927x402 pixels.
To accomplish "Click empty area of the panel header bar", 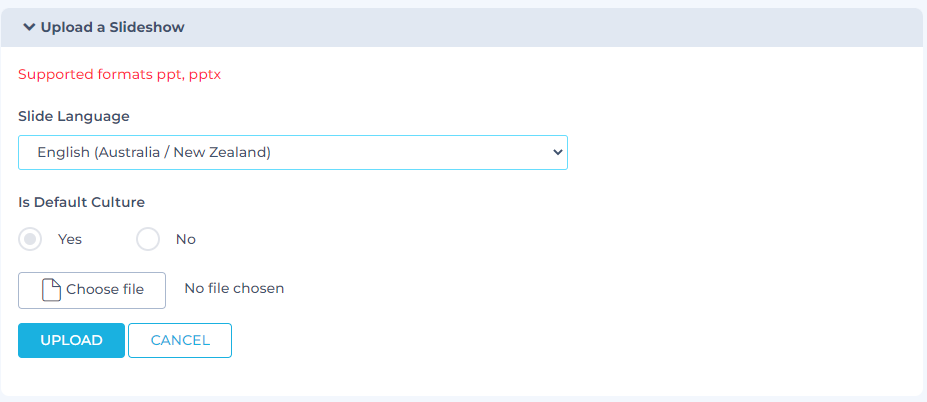I will [x=550, y=28].
